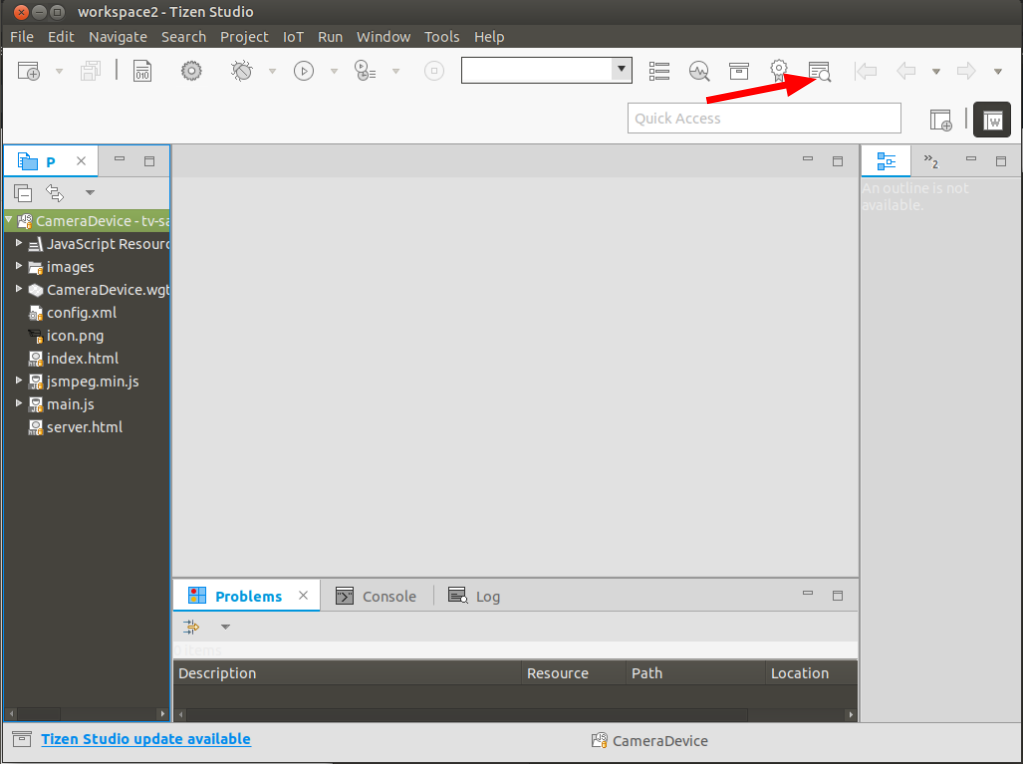Open the Search menu
1023x764 pixels.
(x=183, y=37)
